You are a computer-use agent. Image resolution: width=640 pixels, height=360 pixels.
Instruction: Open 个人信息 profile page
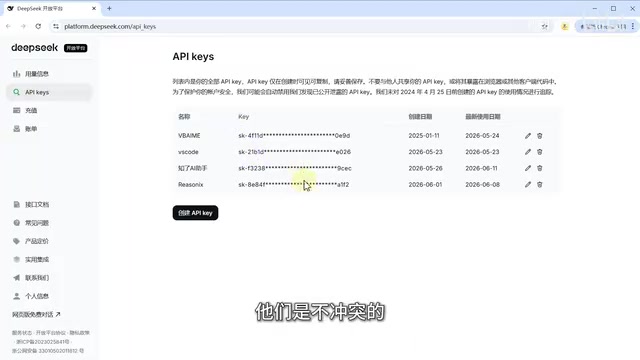49,296
